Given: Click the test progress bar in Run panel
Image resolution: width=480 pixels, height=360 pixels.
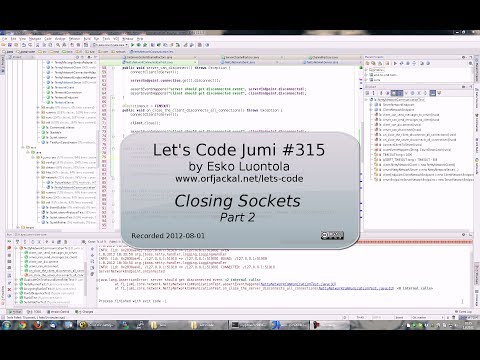Looking at the screenshot, I should (x=413, y=242).
